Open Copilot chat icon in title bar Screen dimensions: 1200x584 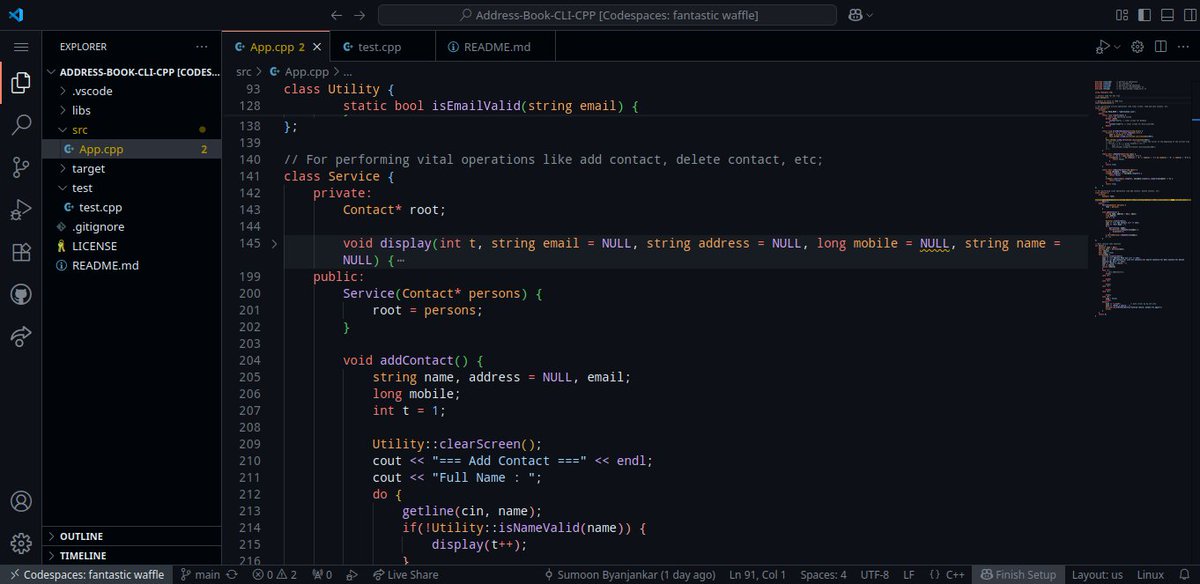click(x=855, y=15)
